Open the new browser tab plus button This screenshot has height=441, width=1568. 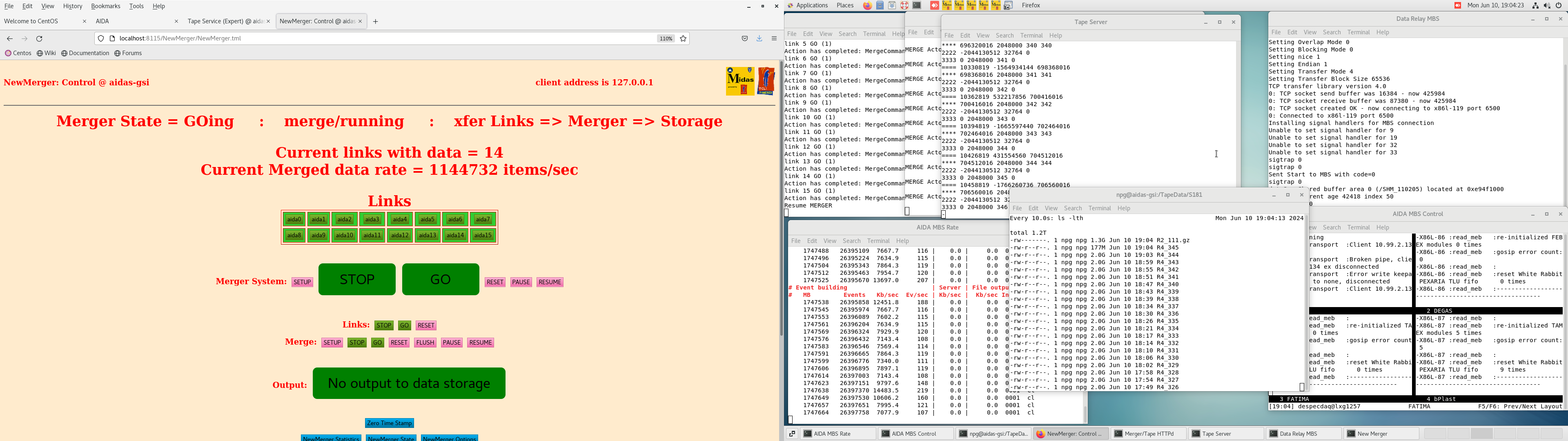376,21
